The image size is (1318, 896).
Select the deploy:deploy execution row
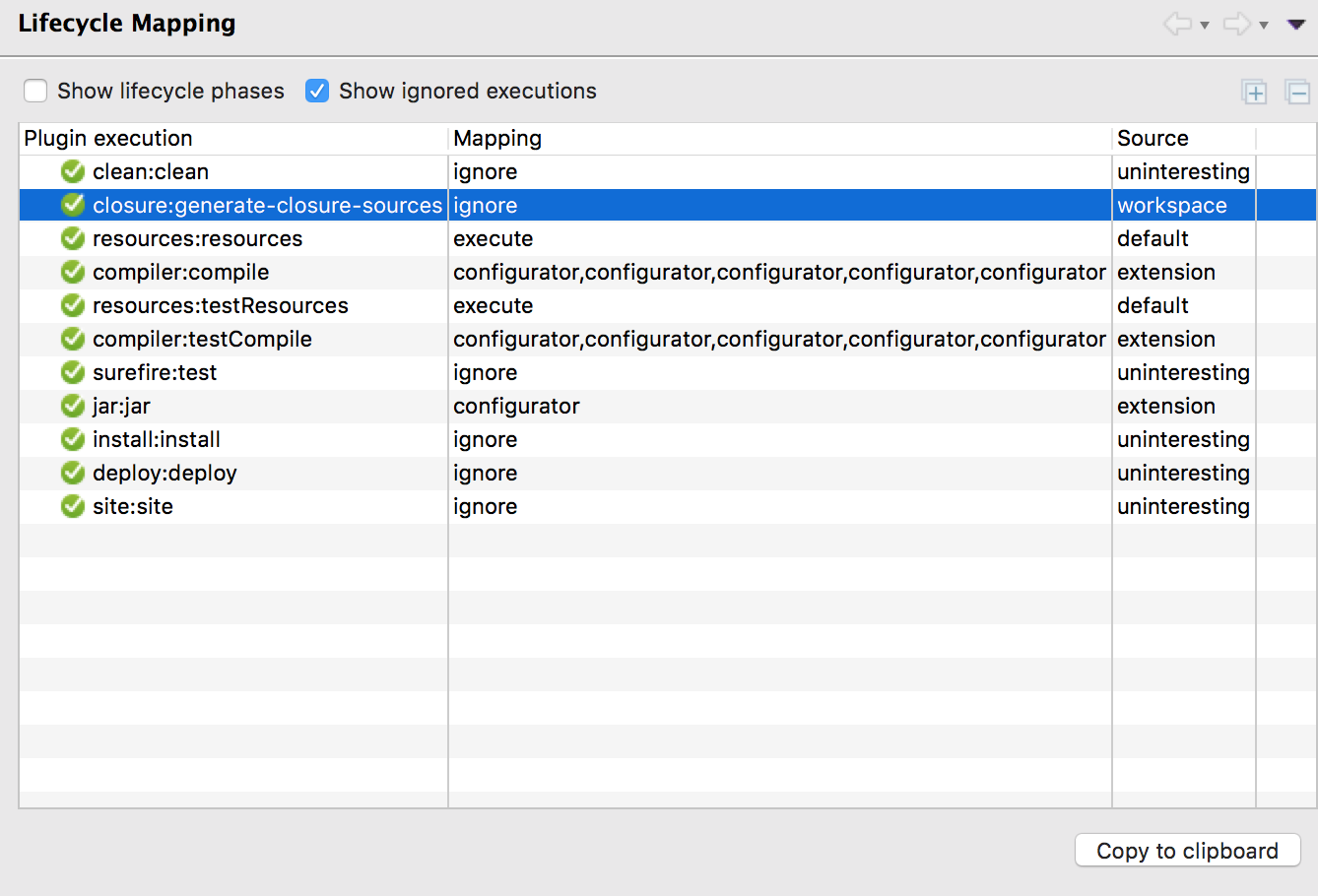tap(165, 473)
